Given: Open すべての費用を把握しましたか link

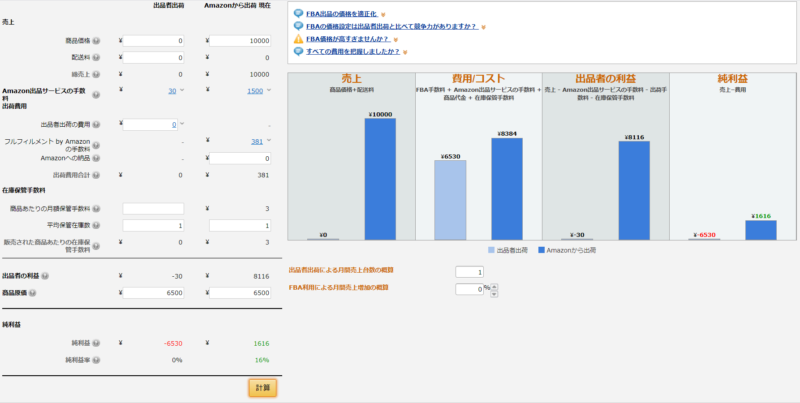Looking at the screenshot, I should tap(353, 52).
